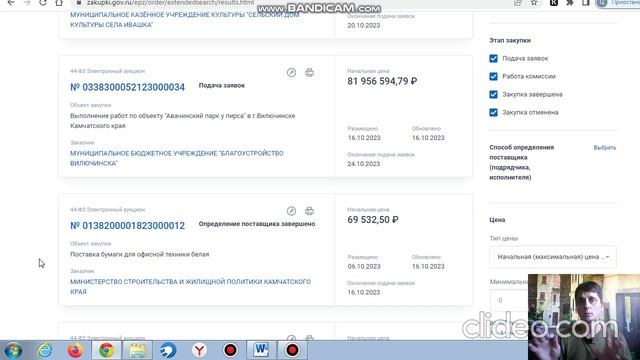This screenshot has width=640, height=360.
Task: Open the compass icon for procurement 0138200001823000012
Action: pos(291,211)
